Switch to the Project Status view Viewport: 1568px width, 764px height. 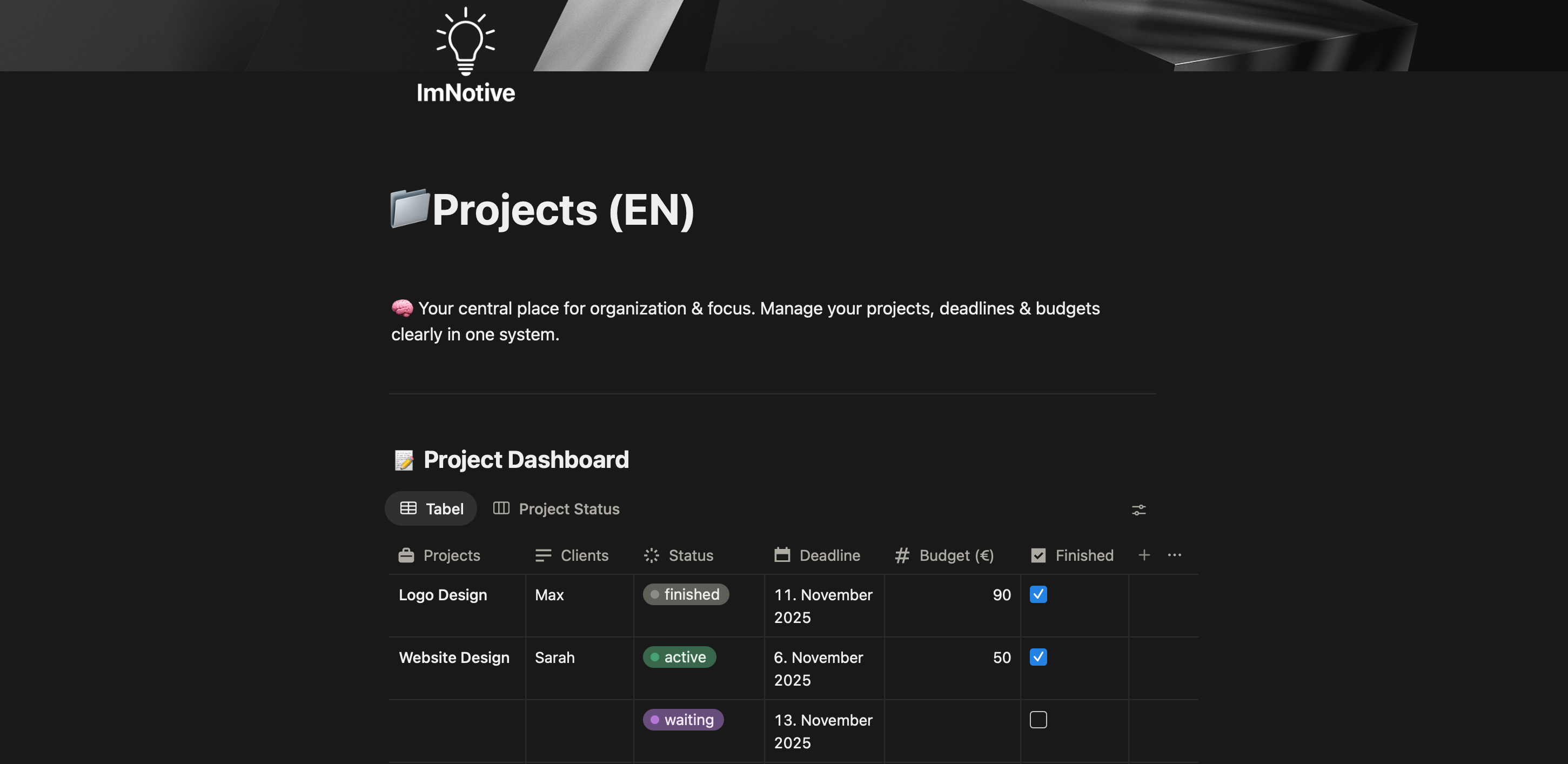coord(568,508)
